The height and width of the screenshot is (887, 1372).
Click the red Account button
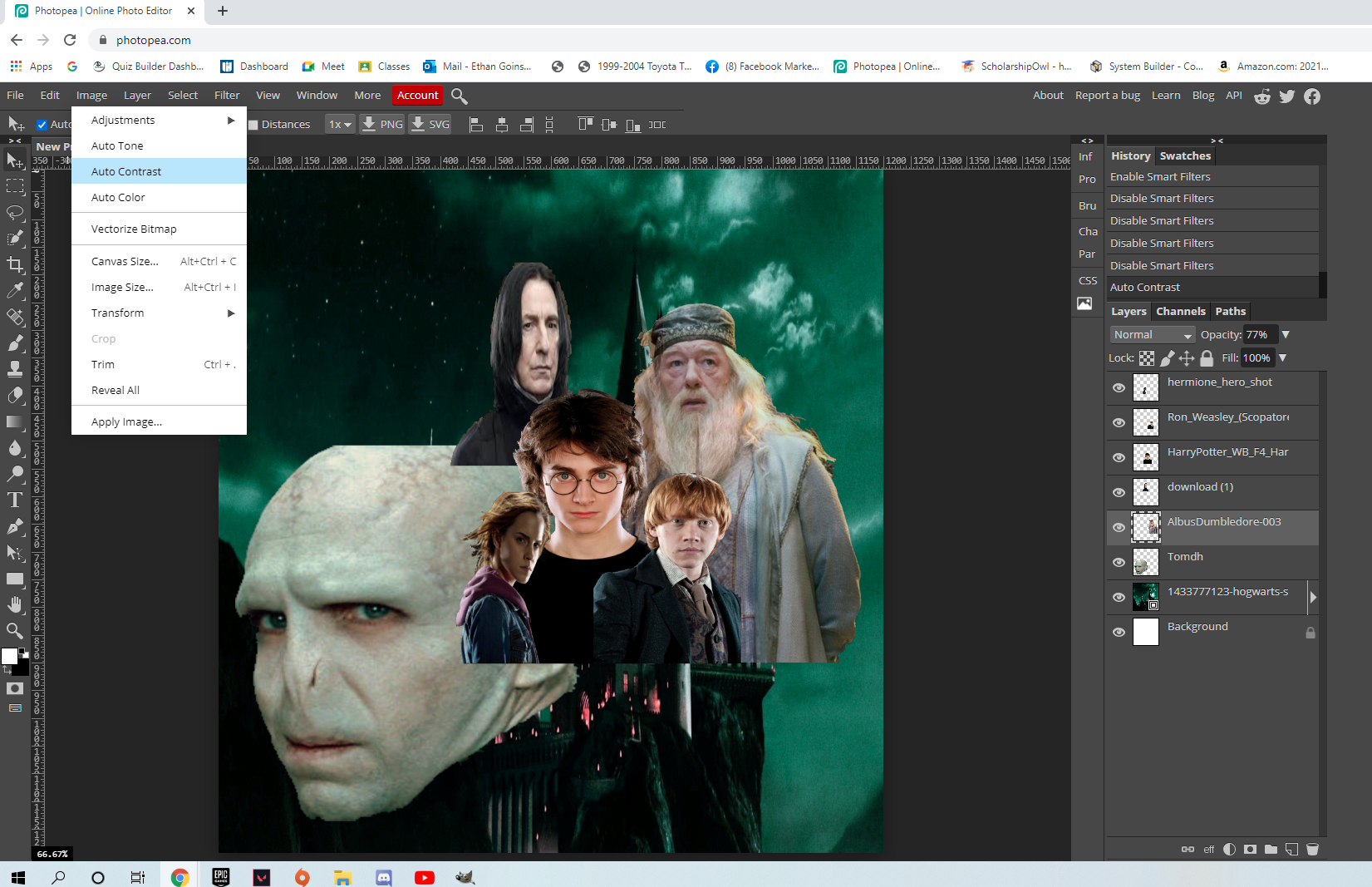click(x=417, y=96)
